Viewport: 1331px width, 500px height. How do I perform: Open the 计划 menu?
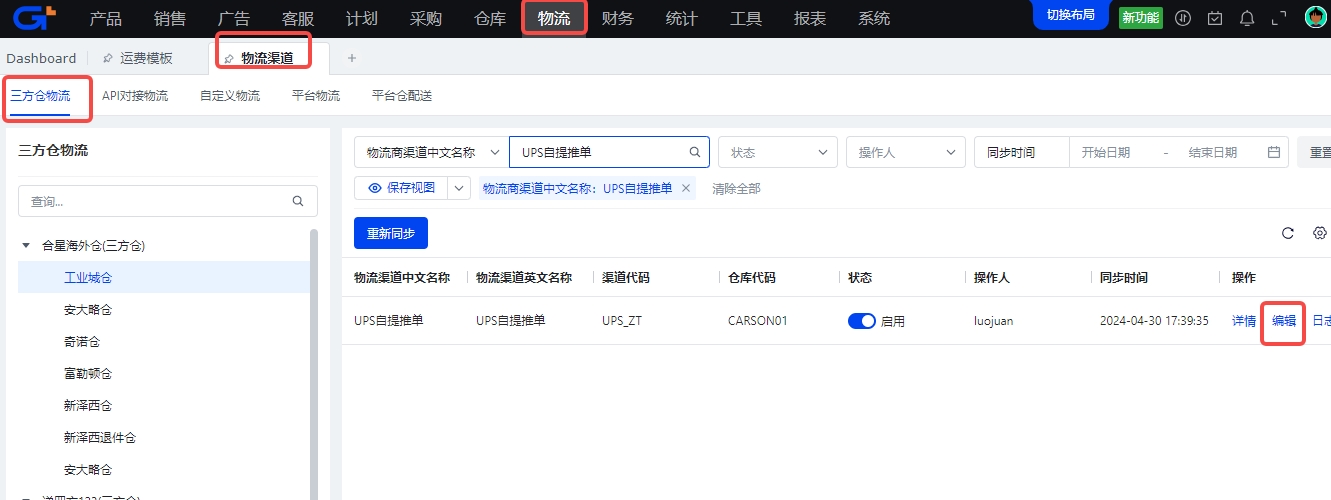point(362,18)
